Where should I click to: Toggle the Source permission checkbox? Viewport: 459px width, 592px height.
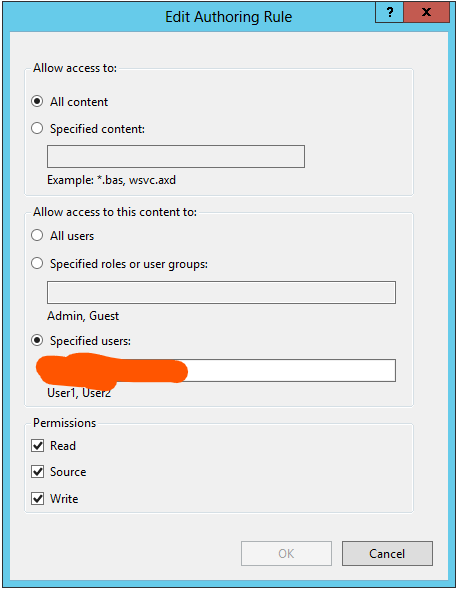(x=37, y=472)
